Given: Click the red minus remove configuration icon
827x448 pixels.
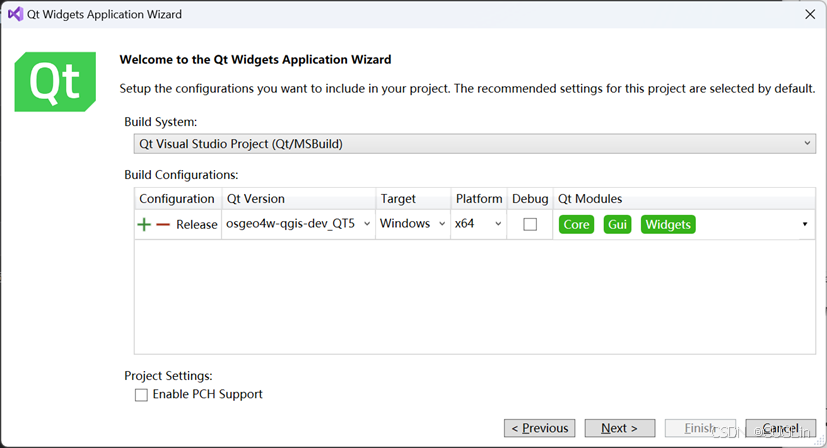Looking at the screenshot, I should pos(163,225).
